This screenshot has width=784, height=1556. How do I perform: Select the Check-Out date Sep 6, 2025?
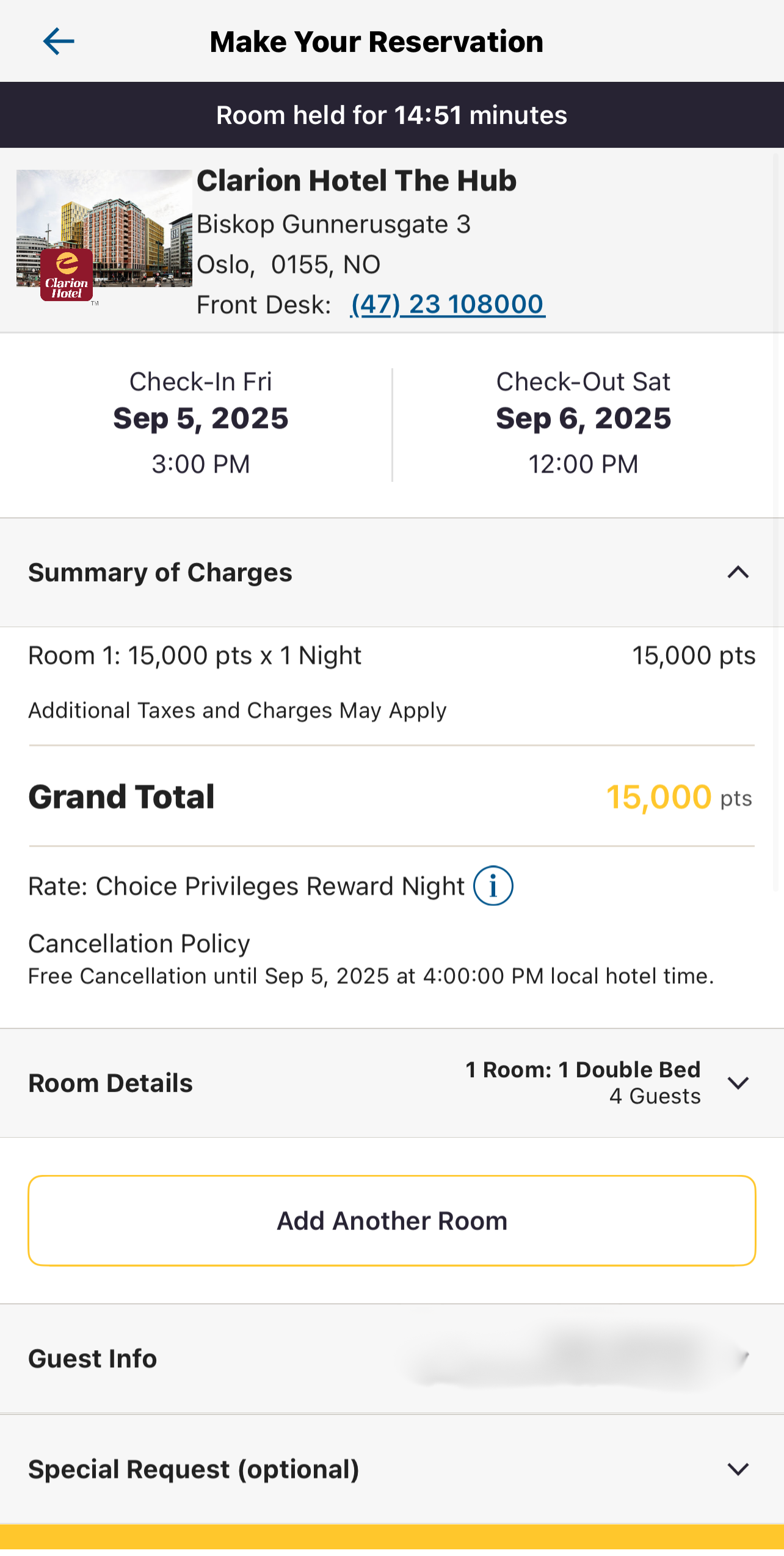583,419
